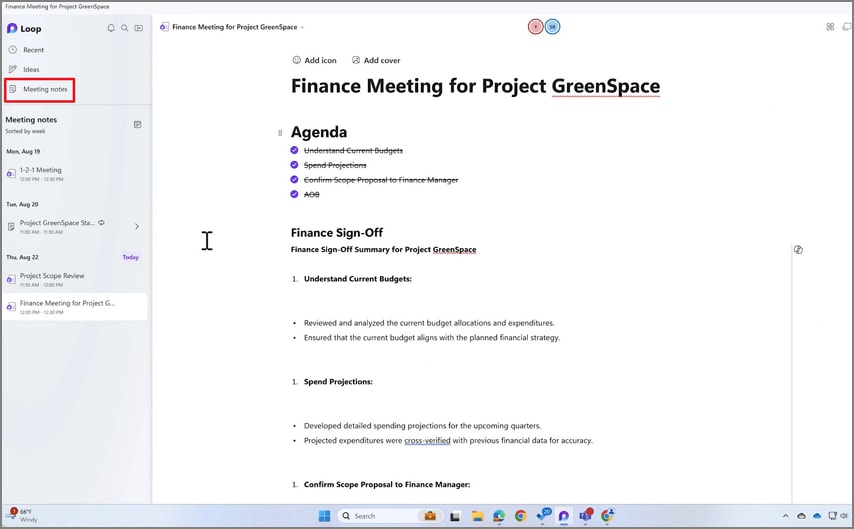Click the sidebar search magnifier icon

[x=125, y=28]
